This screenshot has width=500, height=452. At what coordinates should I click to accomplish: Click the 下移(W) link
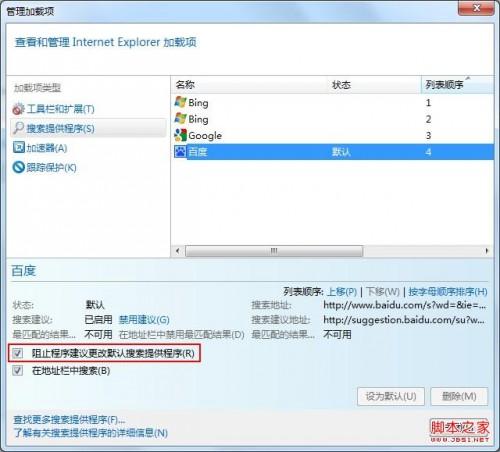383,292
